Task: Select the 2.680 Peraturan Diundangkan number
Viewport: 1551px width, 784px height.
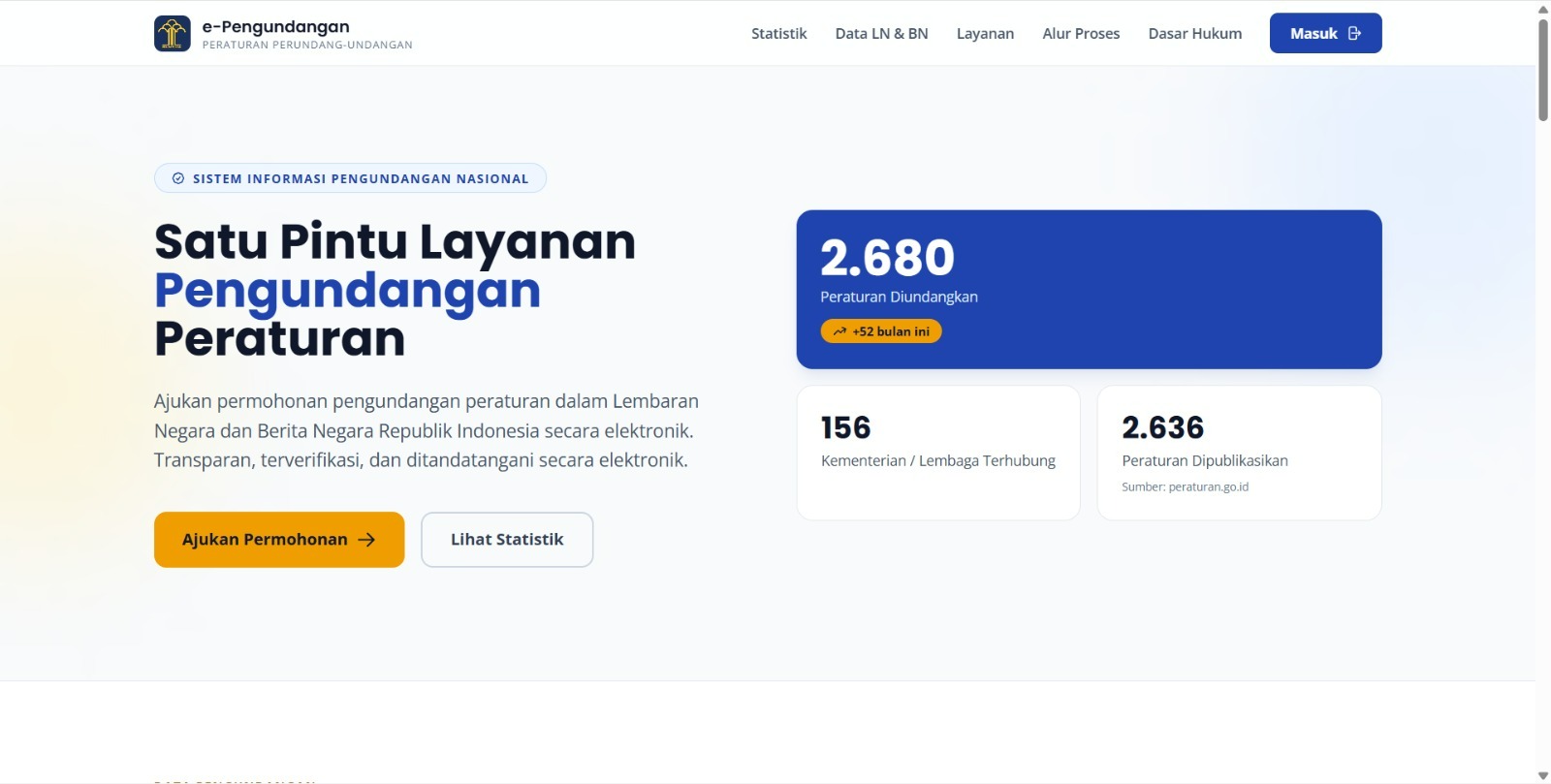Action: click(887, 257)
